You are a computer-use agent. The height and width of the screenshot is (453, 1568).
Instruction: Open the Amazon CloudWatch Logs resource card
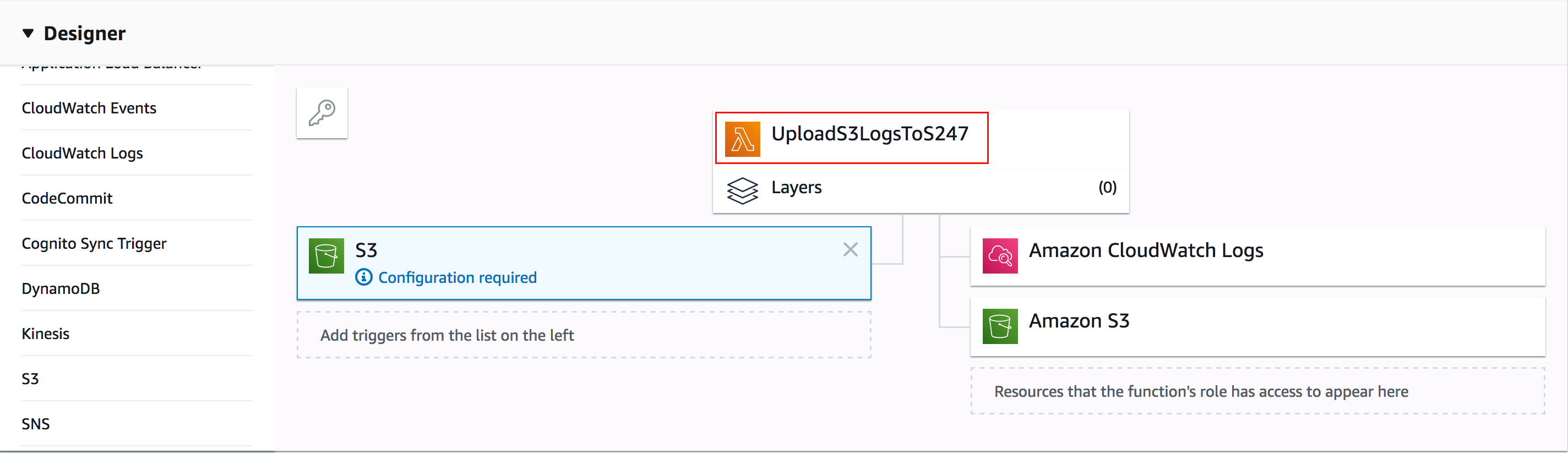pyautogui.click(x=1146, y=250)
